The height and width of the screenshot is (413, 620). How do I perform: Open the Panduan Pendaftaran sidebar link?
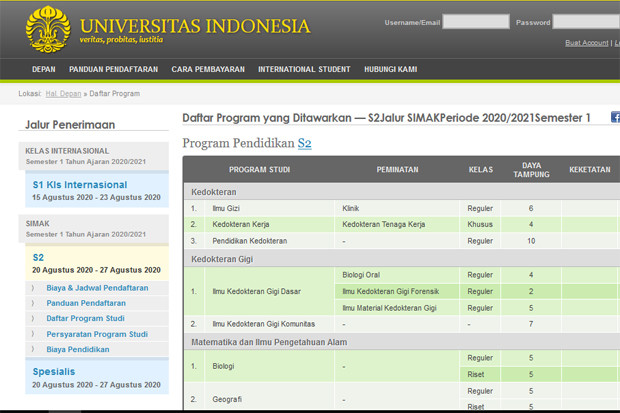click(x=86, y=303)
